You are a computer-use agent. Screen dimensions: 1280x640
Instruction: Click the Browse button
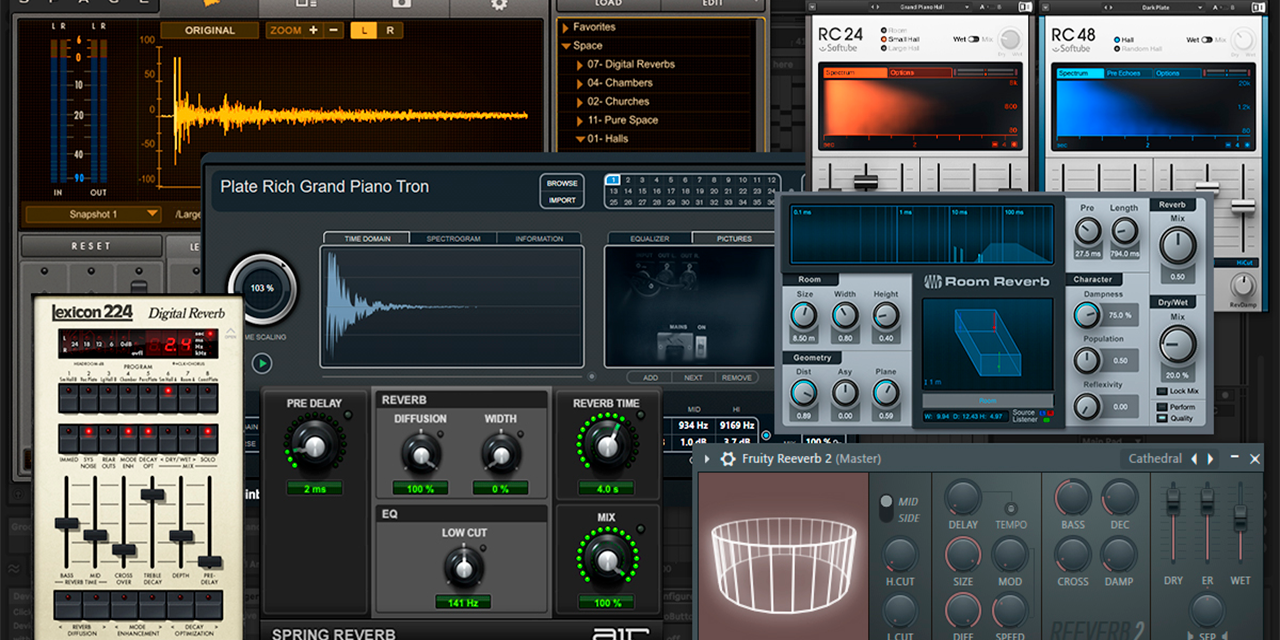(x=562, y=183)
